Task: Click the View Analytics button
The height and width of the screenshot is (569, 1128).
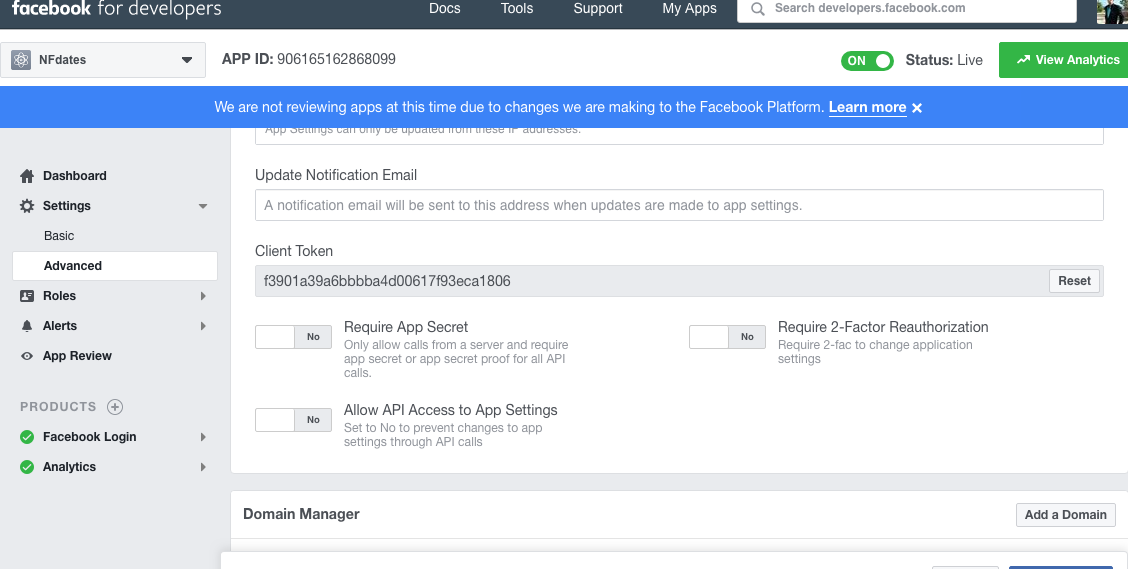Action: pos(1063,60)
